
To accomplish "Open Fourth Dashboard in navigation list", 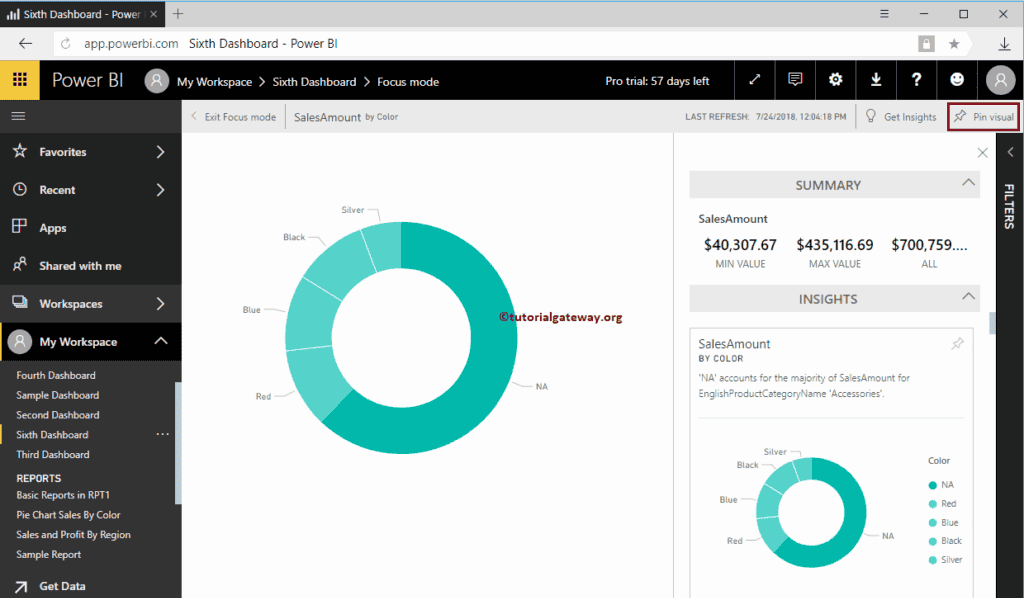I will [56, 376].
